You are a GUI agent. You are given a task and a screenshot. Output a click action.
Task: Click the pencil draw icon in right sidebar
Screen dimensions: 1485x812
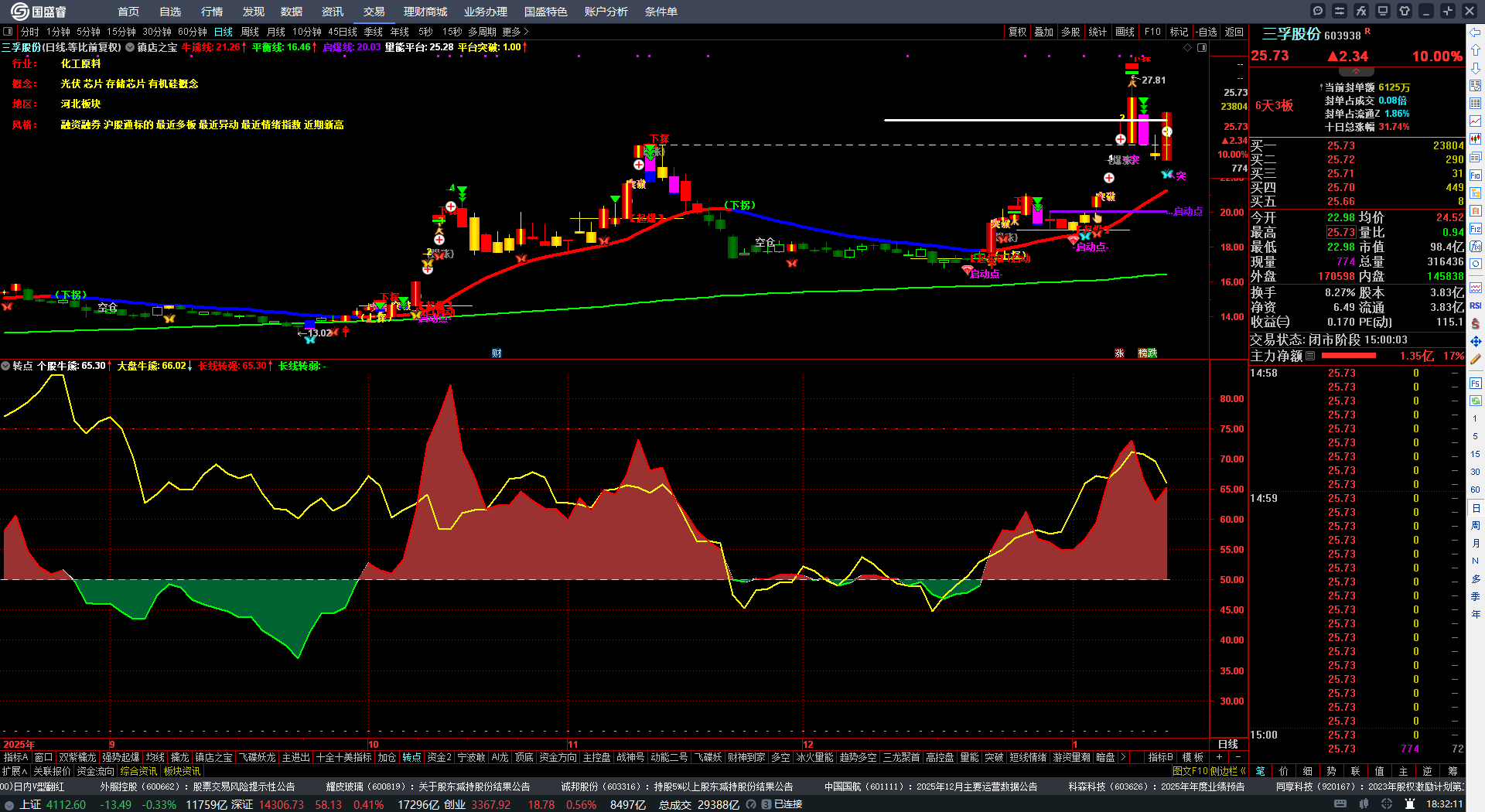[x=1476, y=359]
